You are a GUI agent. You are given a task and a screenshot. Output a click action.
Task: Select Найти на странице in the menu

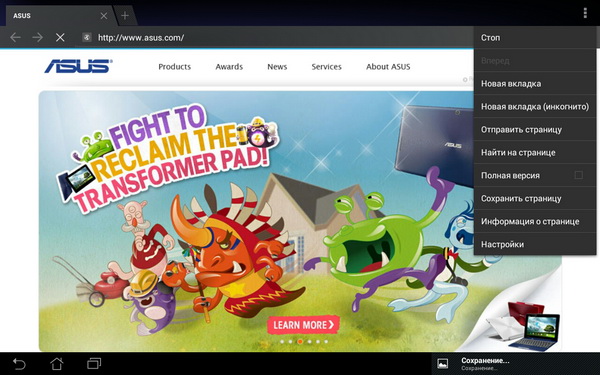click(x=535, y=152)
